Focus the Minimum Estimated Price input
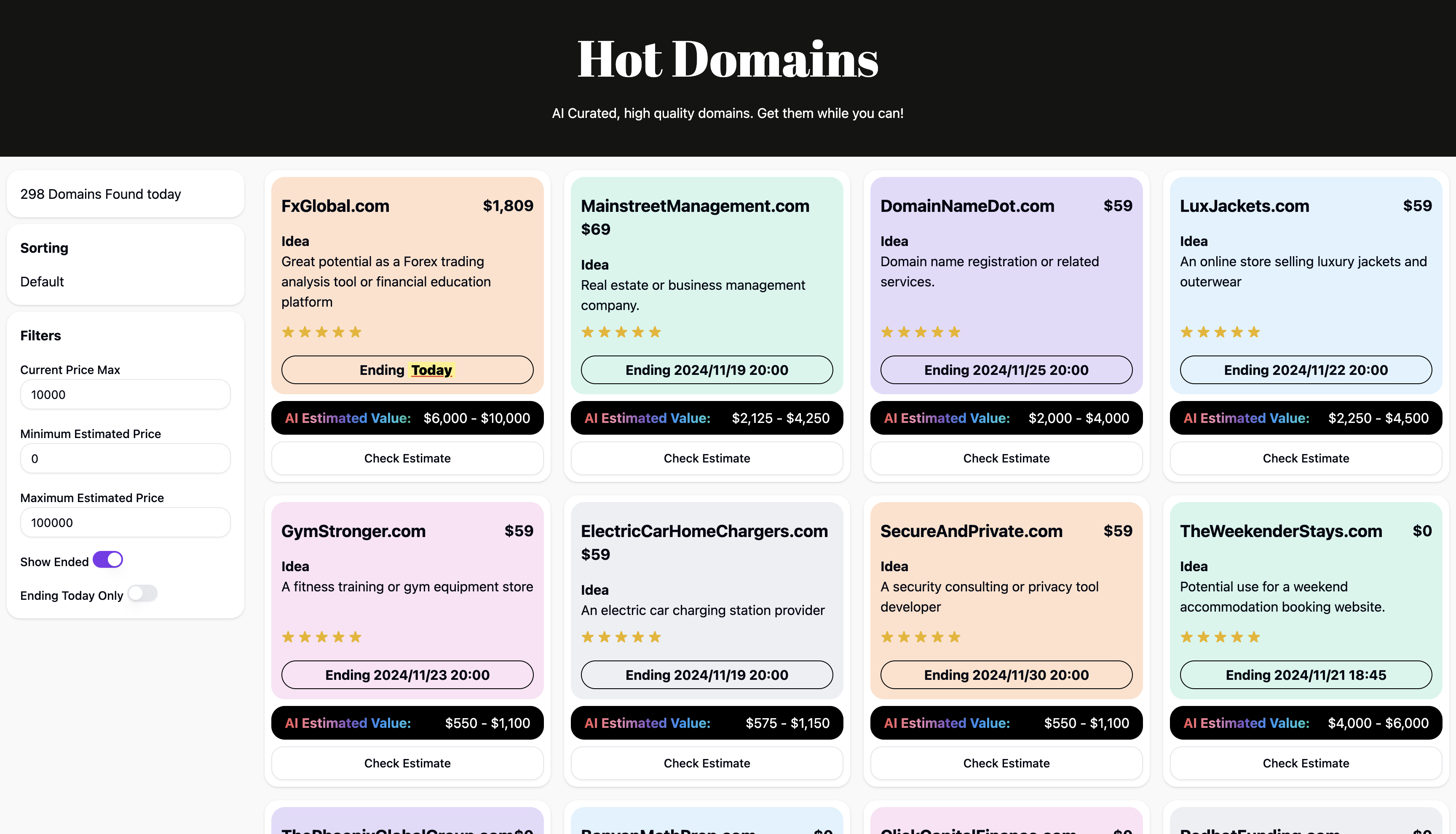This screenshot has width=1456, height=834. (125, 459)
